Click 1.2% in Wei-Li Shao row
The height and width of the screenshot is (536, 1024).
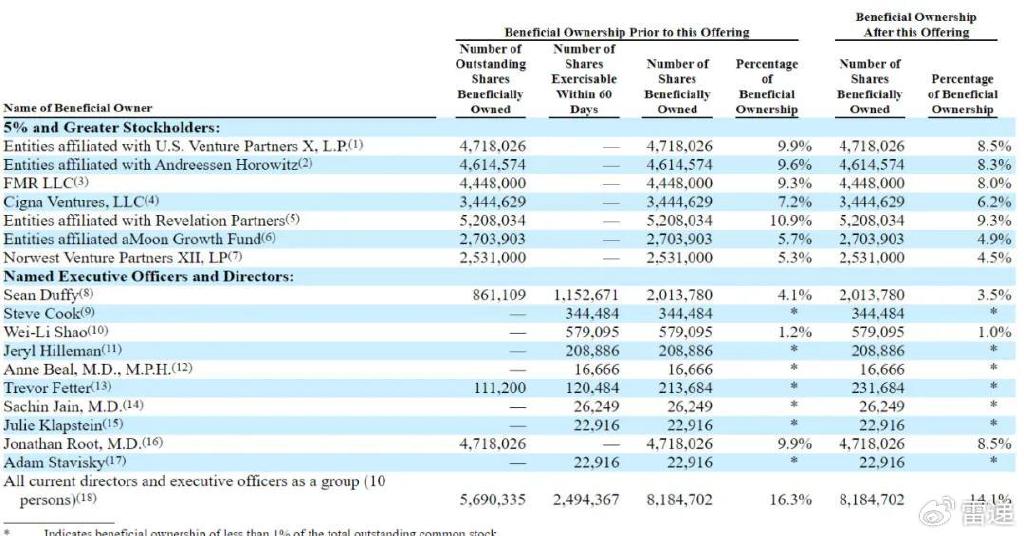(x=794, y=332)
